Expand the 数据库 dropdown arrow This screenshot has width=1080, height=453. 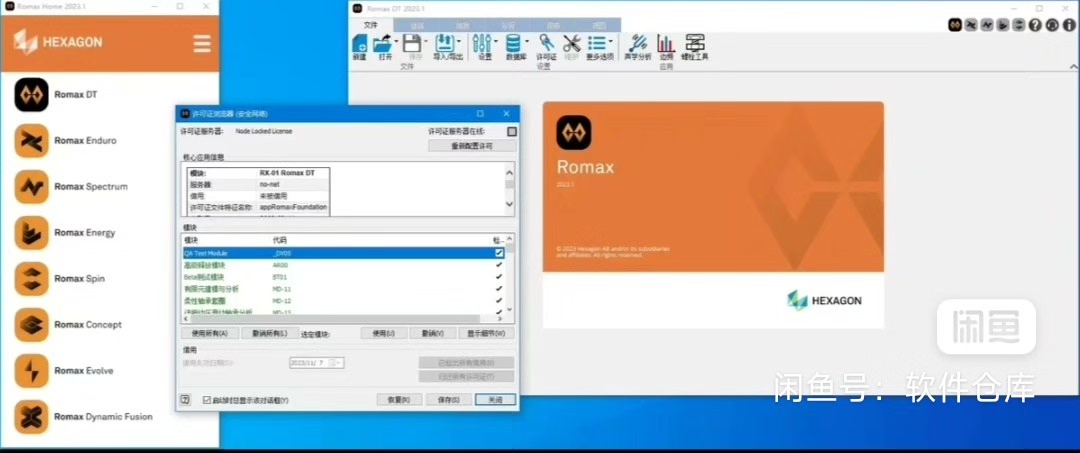click(x=527, y=42)
